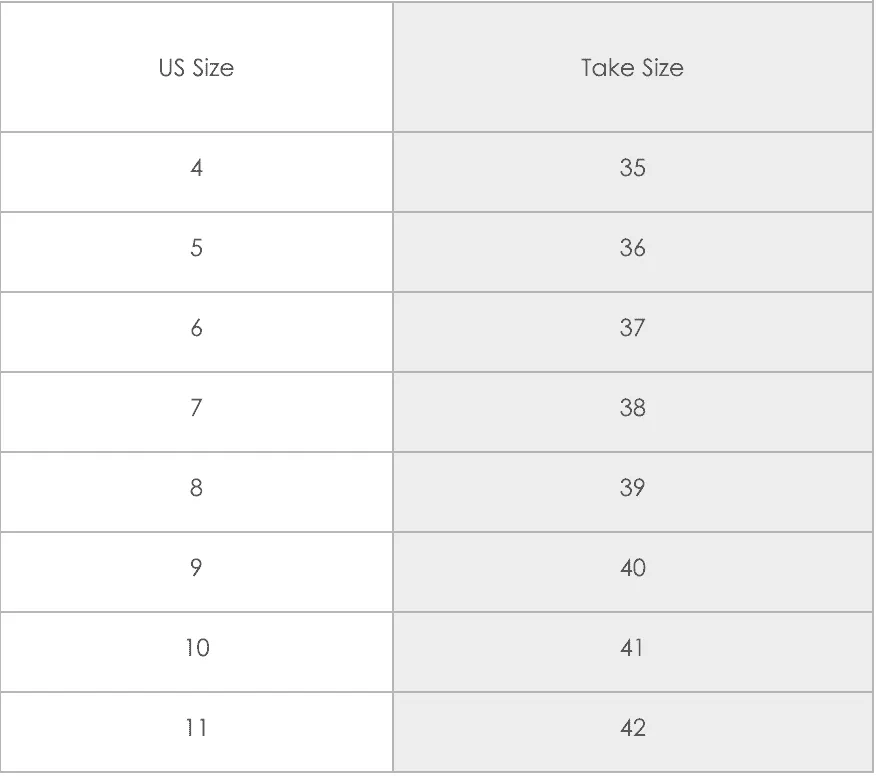
Task: Select the US size 5 cell
Action: pos(196,252)
